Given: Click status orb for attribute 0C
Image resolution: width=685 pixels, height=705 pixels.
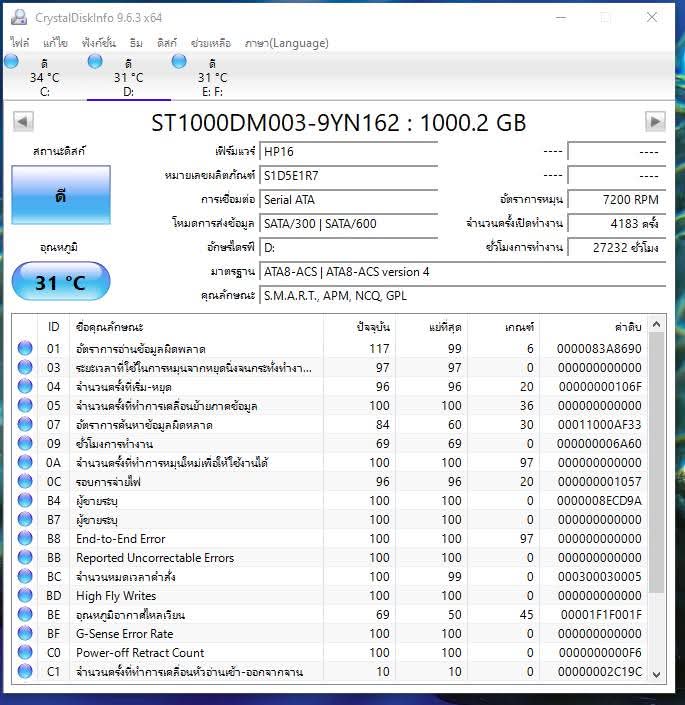Looking at the screenshot, I should tap(25, 481).
